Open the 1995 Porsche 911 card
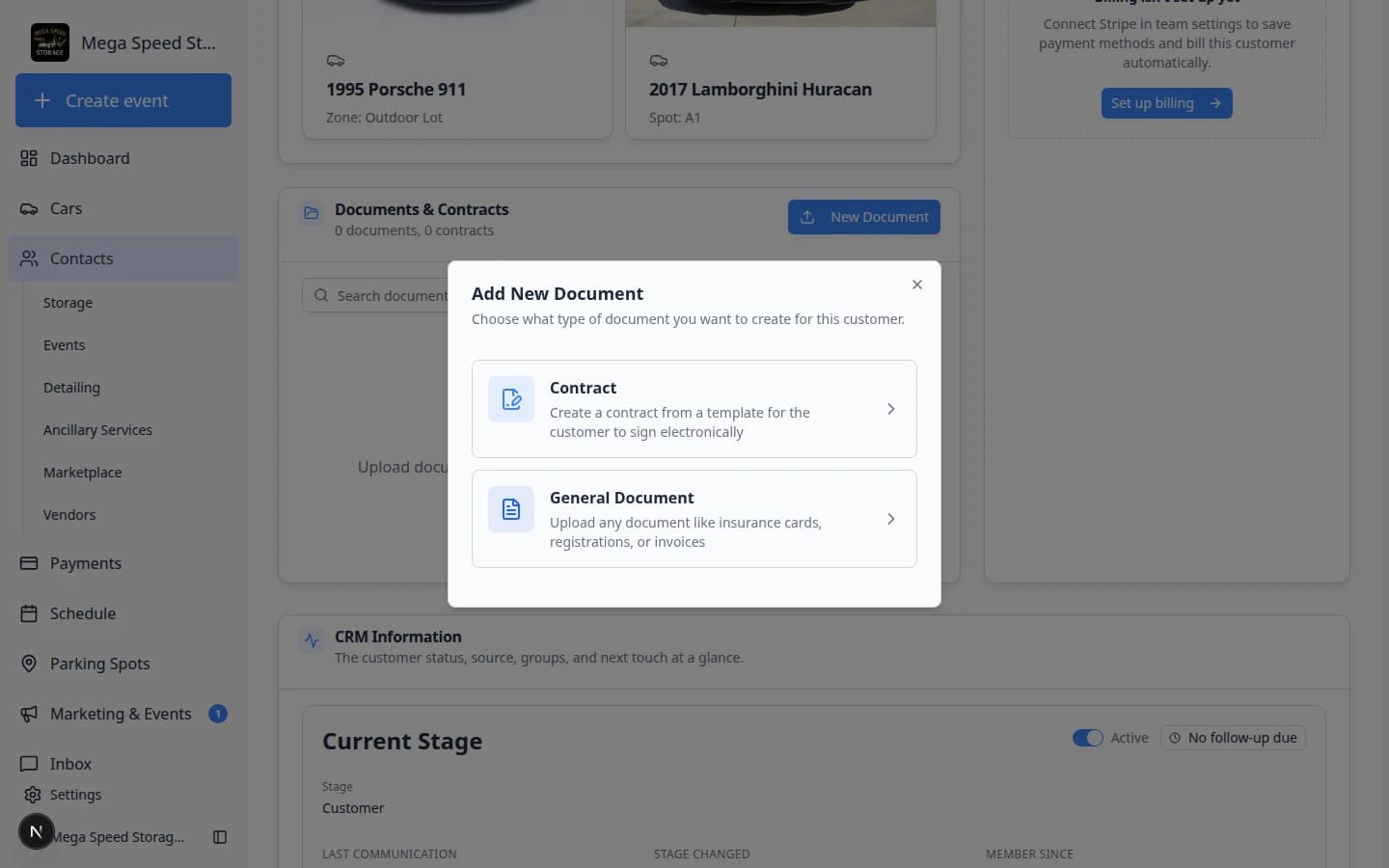The width and height of the screenshot is (1389, 868). [x=457, y=69]
